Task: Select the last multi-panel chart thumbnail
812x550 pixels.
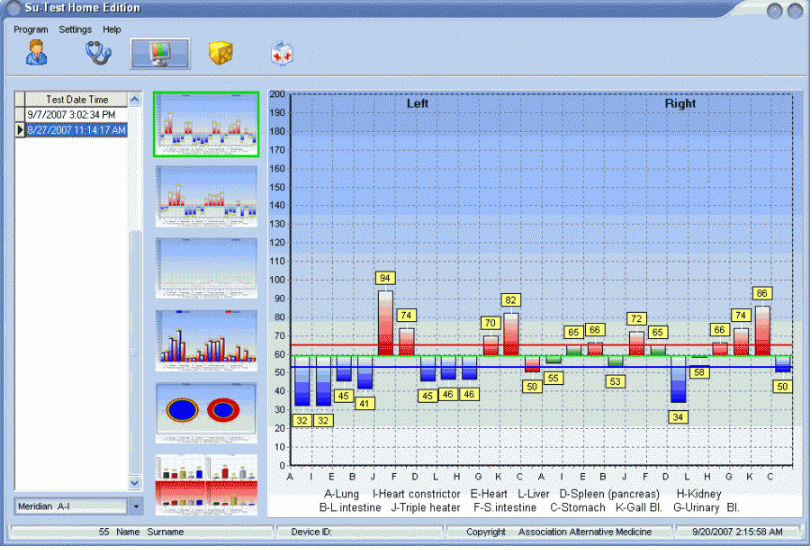Action: click(206, 484)
